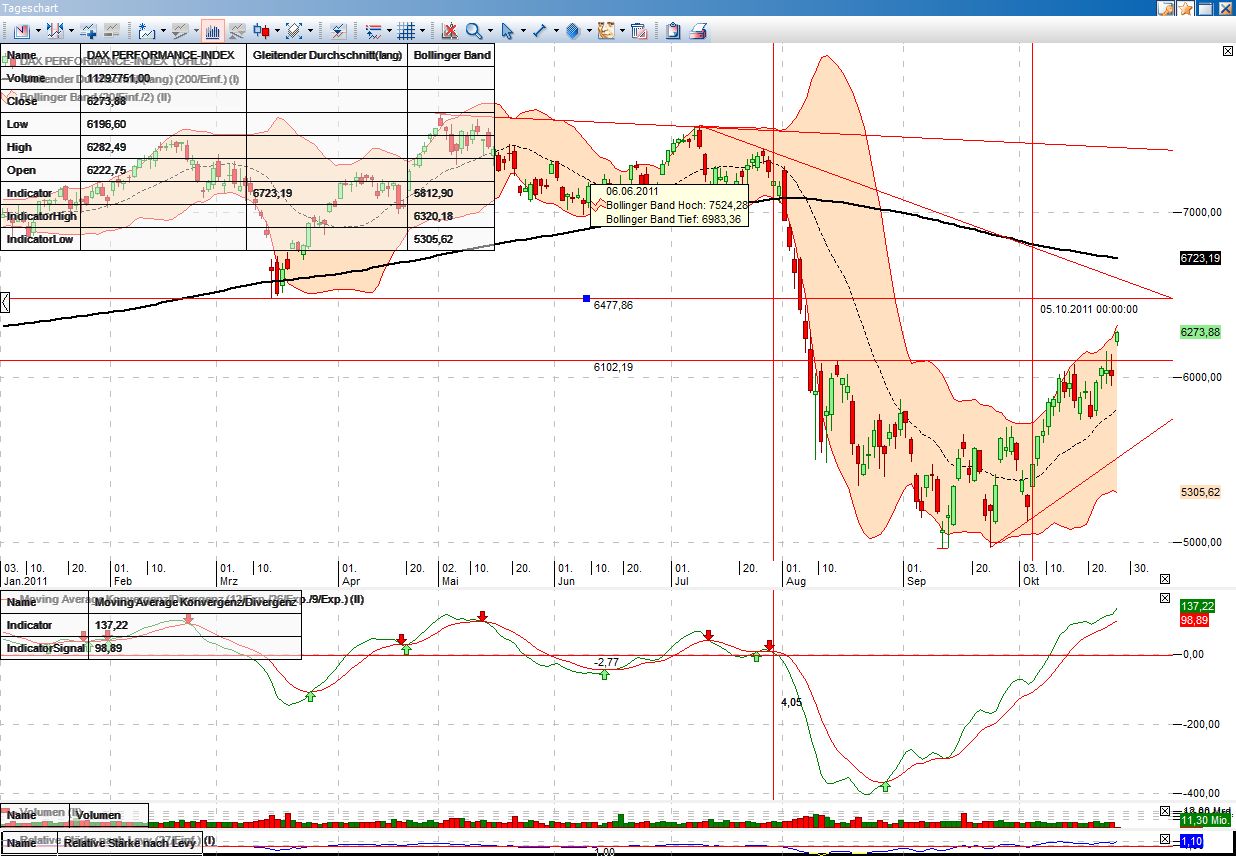
Task: Expand the zoom tool dropdown
Action: click(x=491, y=31)
